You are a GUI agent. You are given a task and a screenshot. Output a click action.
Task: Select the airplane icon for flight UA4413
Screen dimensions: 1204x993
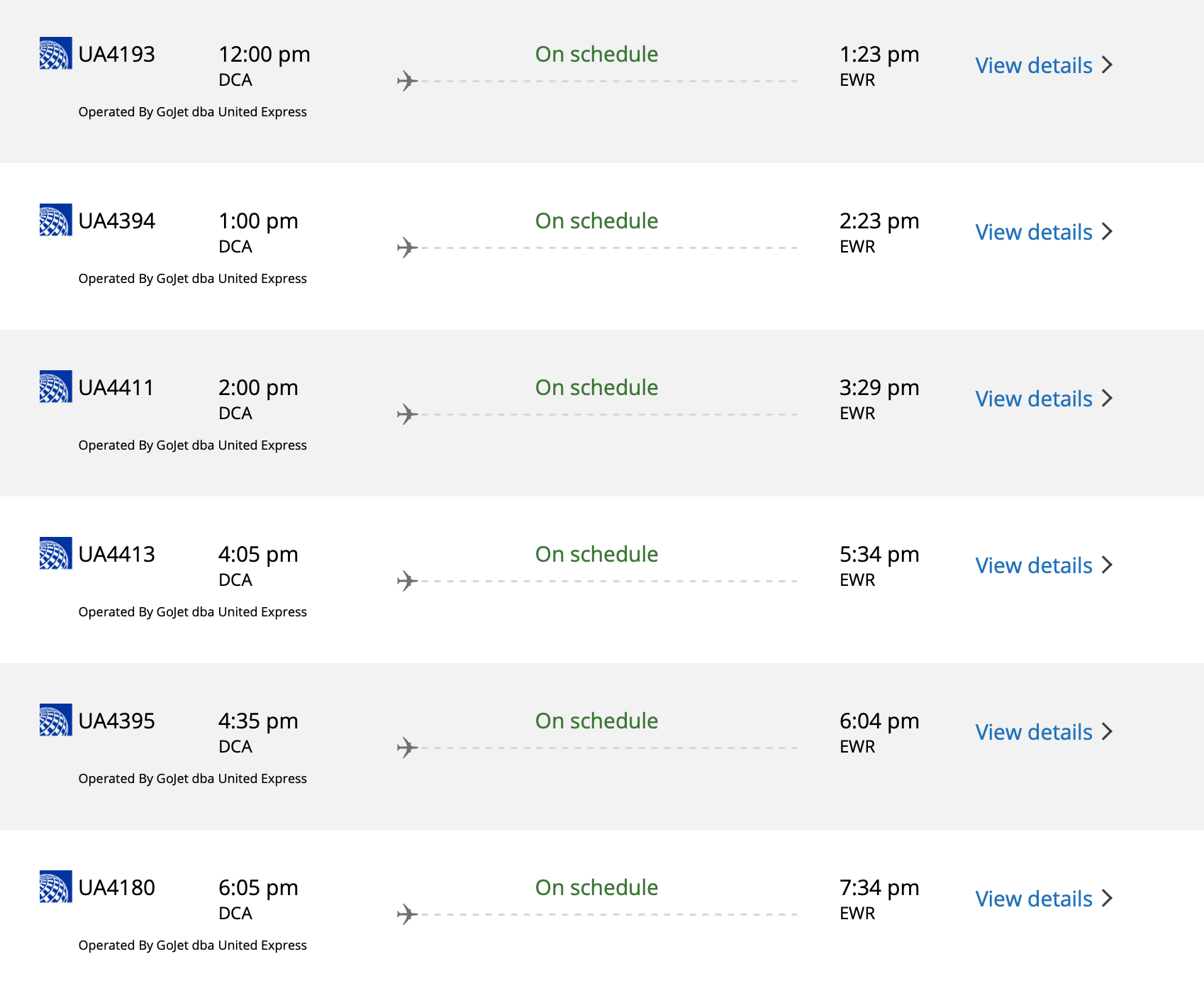(408, 580)
